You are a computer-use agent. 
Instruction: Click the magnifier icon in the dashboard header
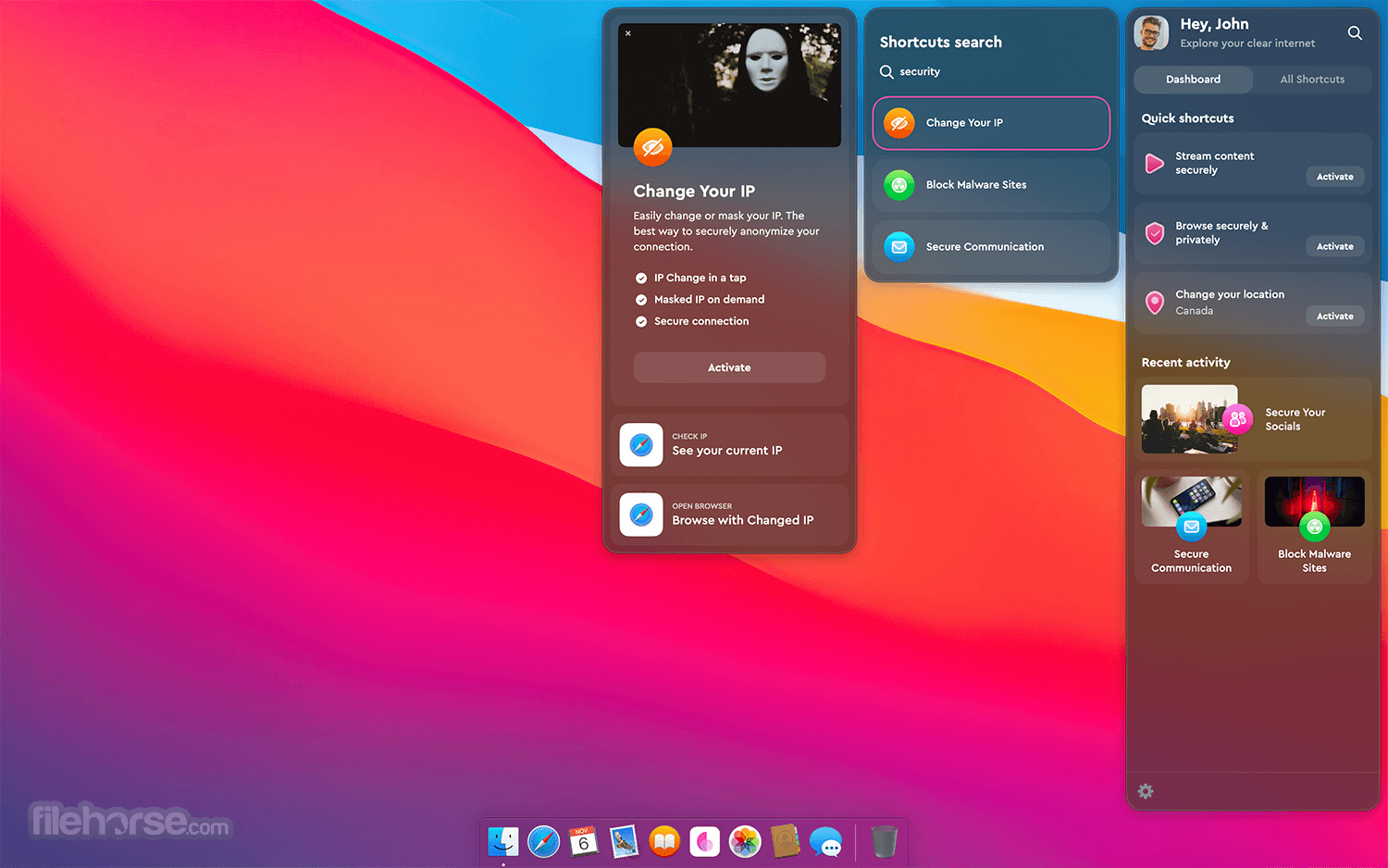(x=1355, y=33)
